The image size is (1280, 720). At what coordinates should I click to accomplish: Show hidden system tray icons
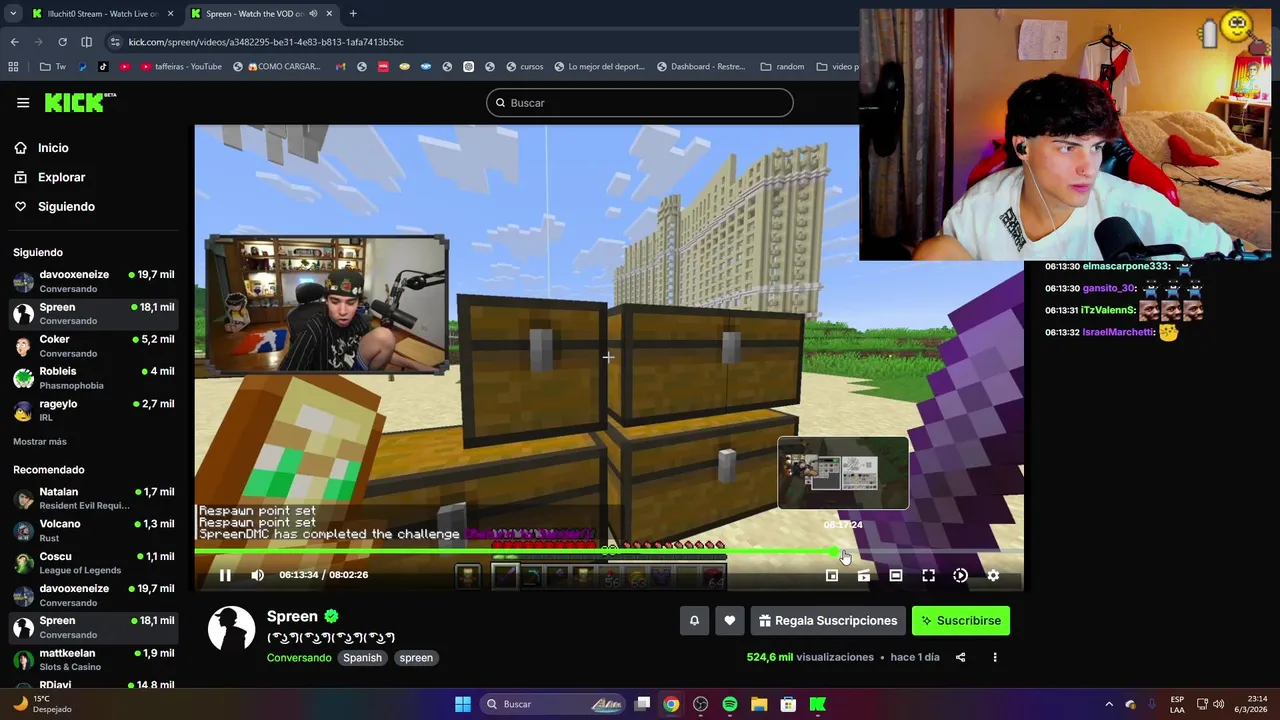pos(1108,704)
